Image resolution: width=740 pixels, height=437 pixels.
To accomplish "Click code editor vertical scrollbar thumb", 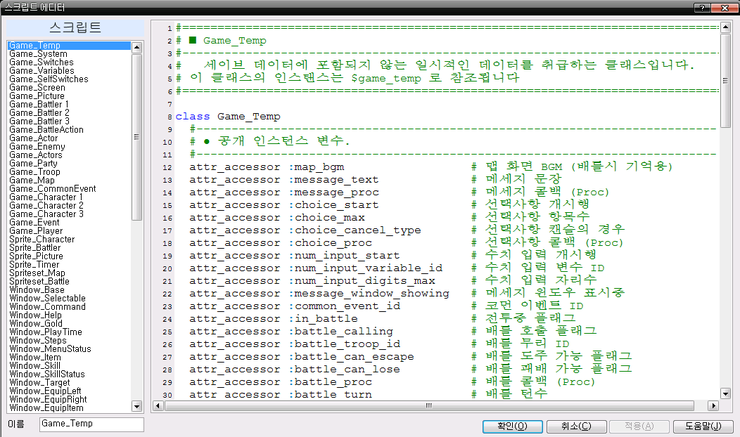I will pyautogui.click(x=725, y=80).
